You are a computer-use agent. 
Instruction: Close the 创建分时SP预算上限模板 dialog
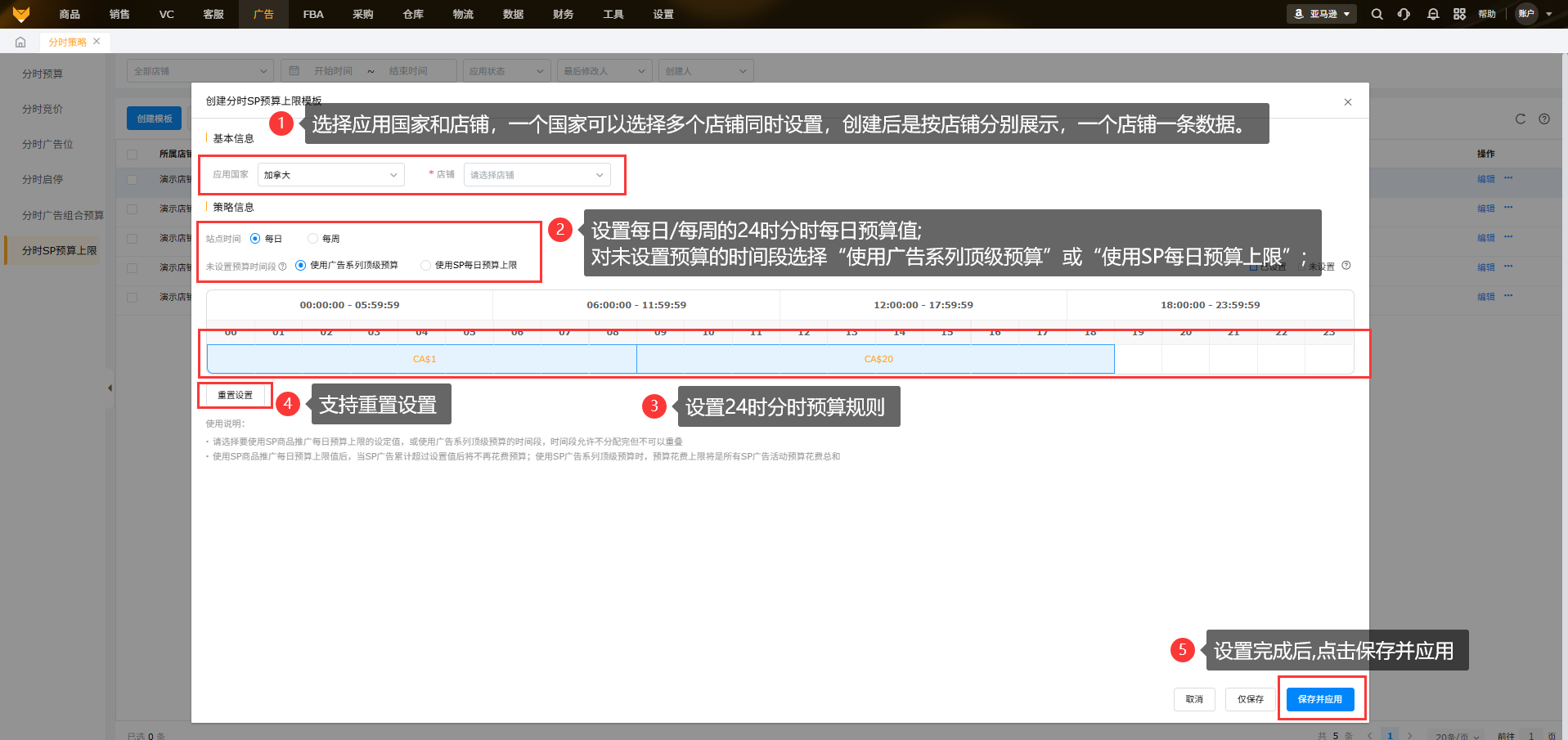[1347, 102]
